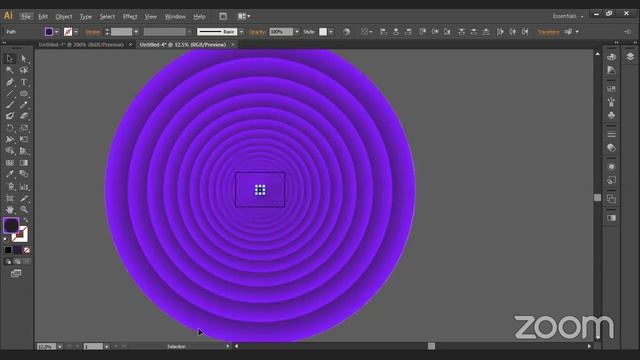Select the Symbol Sprayer tool
Viewport: 640px width, 360px height.
(10, 187)
